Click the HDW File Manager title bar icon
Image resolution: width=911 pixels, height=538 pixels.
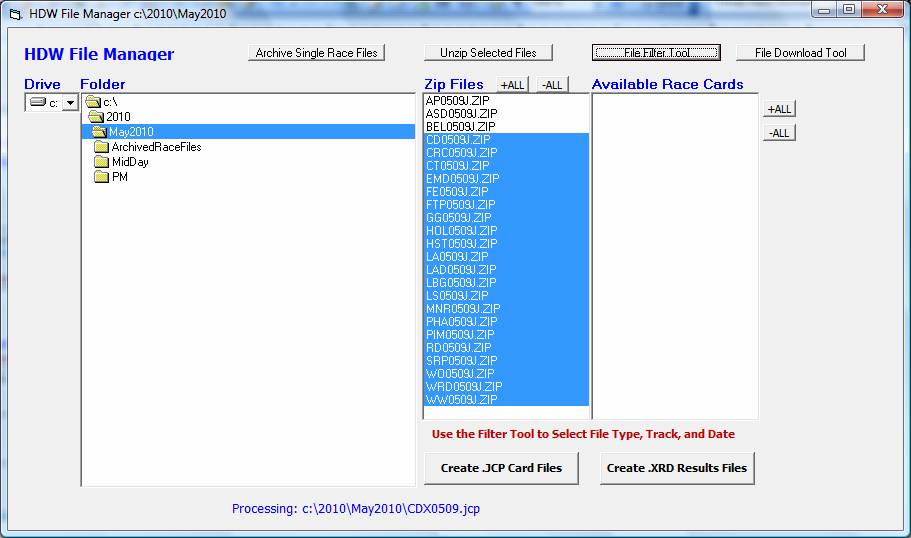click(15, 13)
